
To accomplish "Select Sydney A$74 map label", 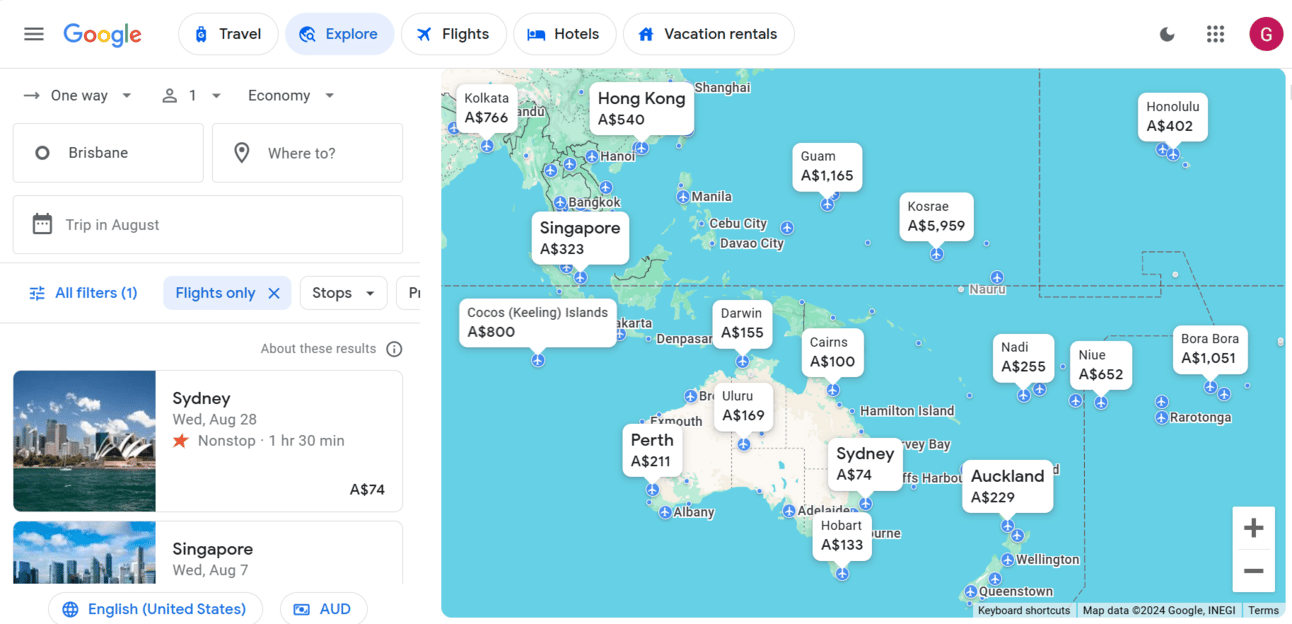I will 865,464.
